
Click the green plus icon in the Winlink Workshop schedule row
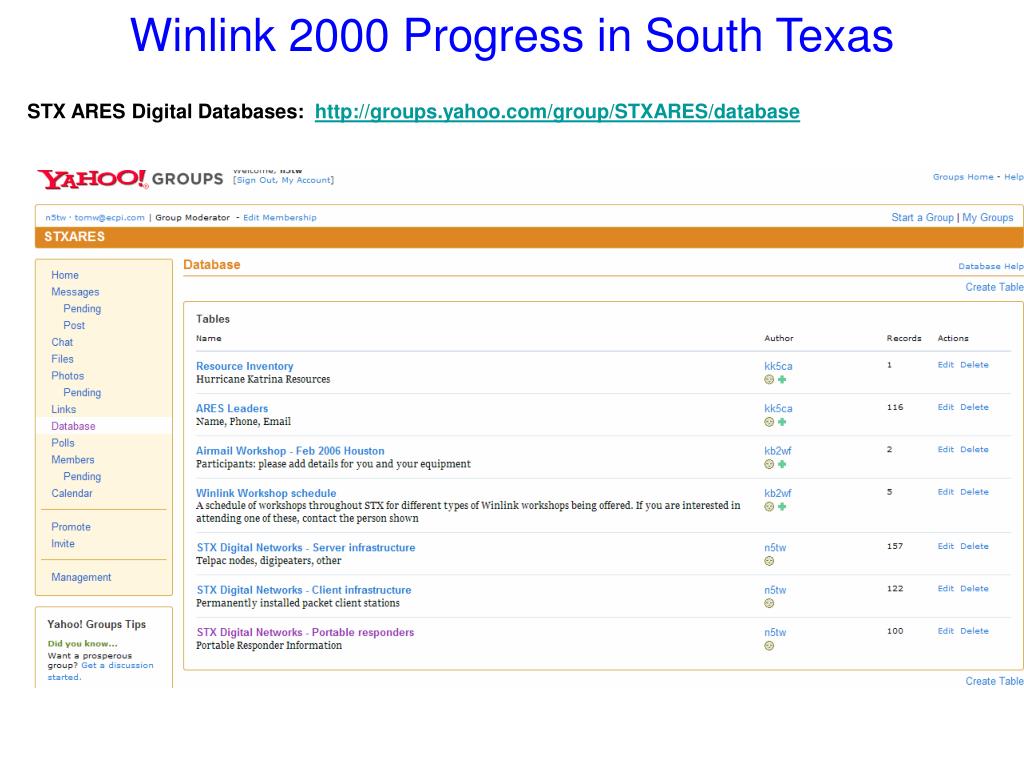pyautogui.click(x=782, y=507)
